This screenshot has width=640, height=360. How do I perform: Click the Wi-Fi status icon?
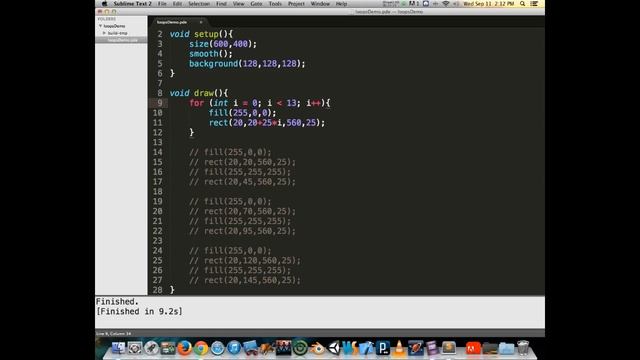click(x=446, y=4)
